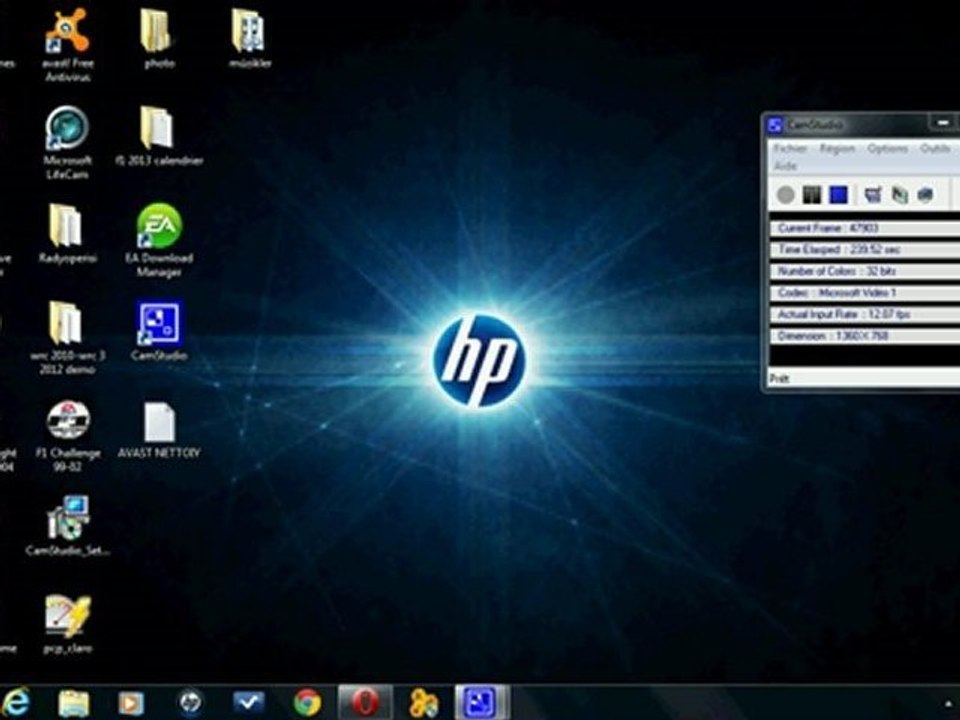
Task: Select the AVAST NETTOIY file icon
Action: (159, 429)
